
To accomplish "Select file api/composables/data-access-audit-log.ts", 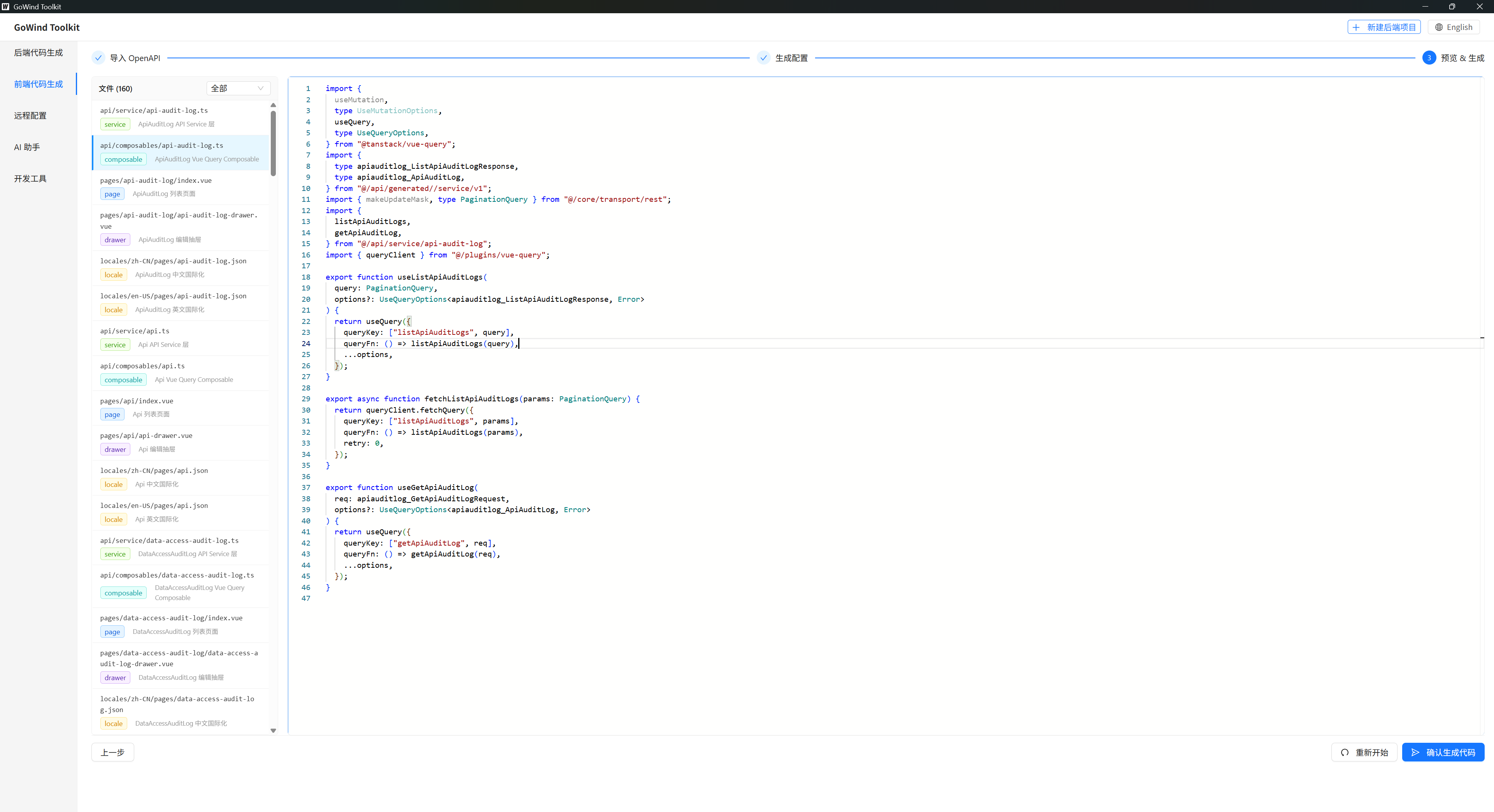I will pyautogui.click(x=181, y=586).
